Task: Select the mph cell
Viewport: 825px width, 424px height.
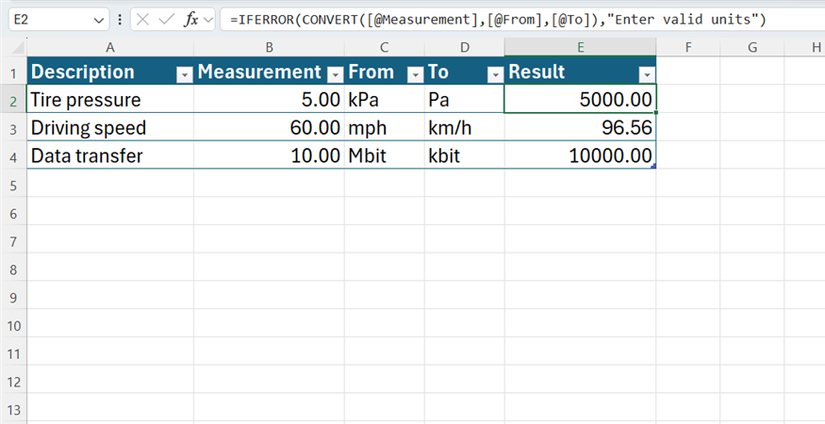Action: tap(385, 127)
